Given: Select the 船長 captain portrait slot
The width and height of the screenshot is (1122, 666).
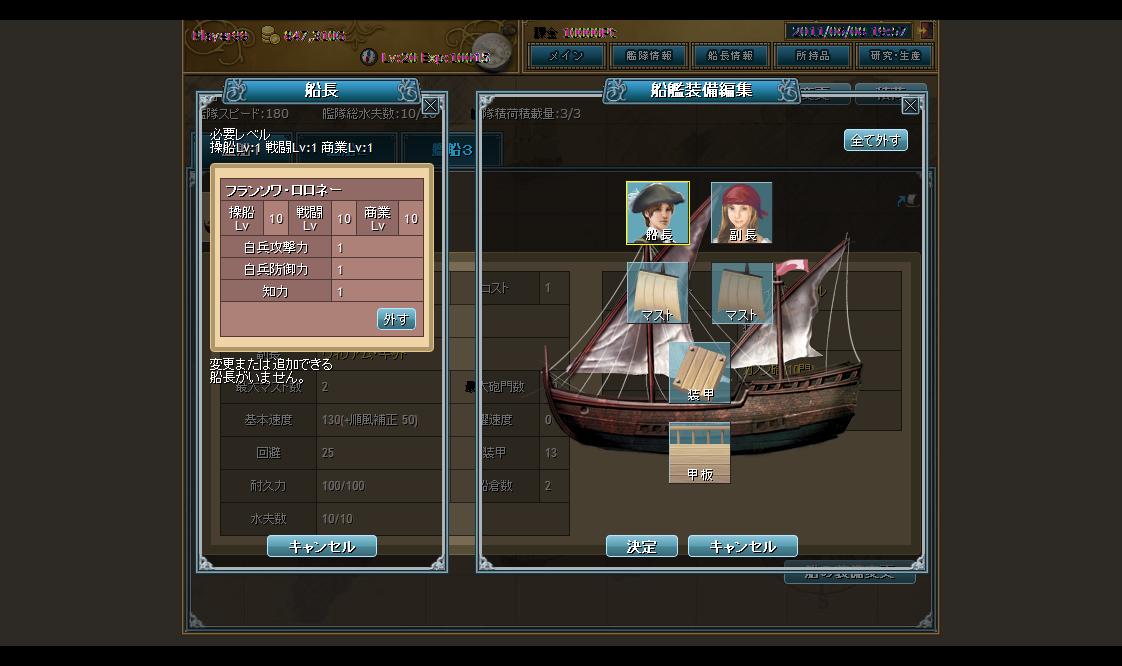Looking at the screenshot, I should tap(658, 213).
